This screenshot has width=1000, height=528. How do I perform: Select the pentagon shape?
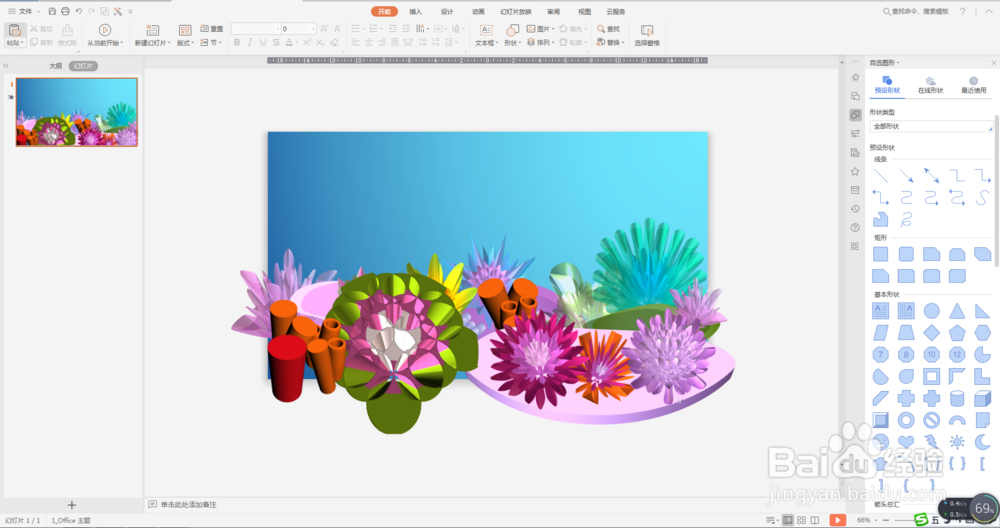click(957, 332)
